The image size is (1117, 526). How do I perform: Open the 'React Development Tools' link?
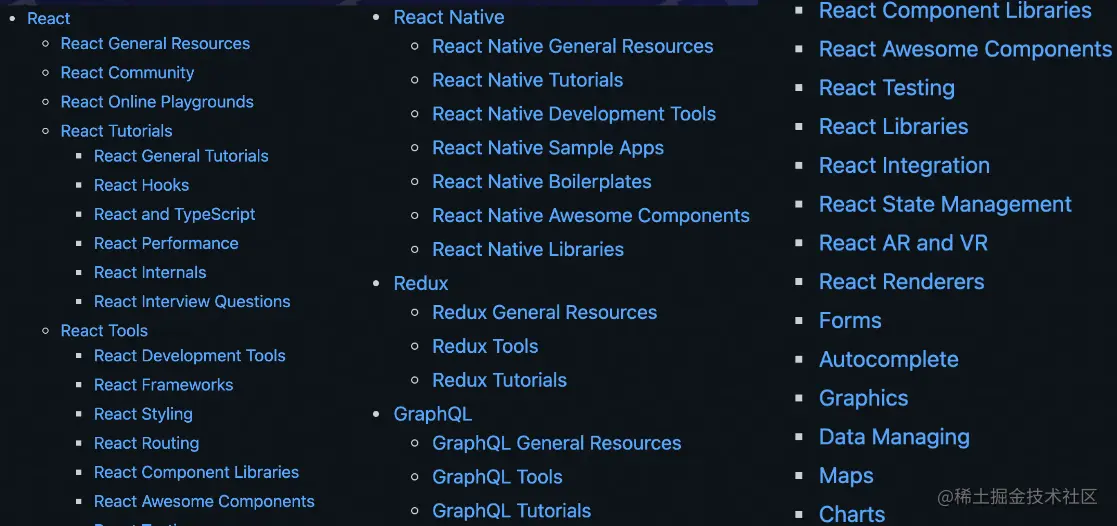(189, 356)
